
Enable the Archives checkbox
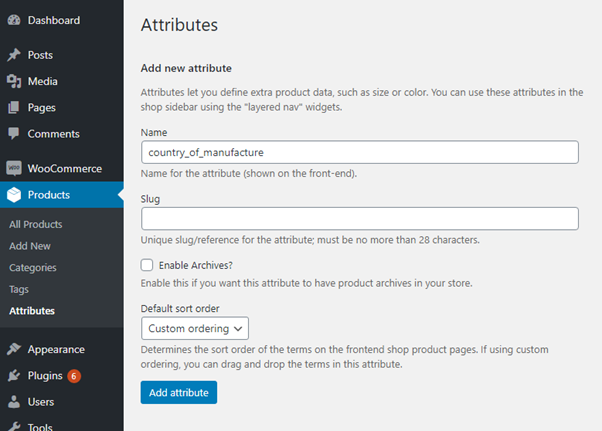coord(147,265)
